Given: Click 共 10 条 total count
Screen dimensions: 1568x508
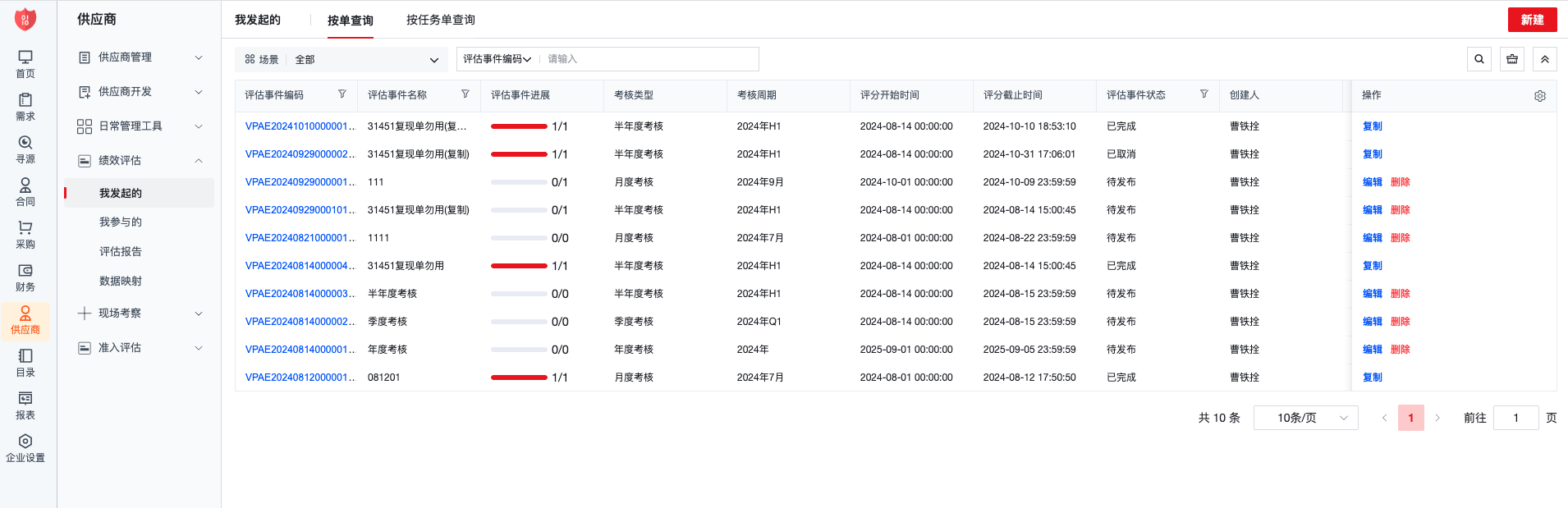Looking at the screenshot, I should (1219, 418).
